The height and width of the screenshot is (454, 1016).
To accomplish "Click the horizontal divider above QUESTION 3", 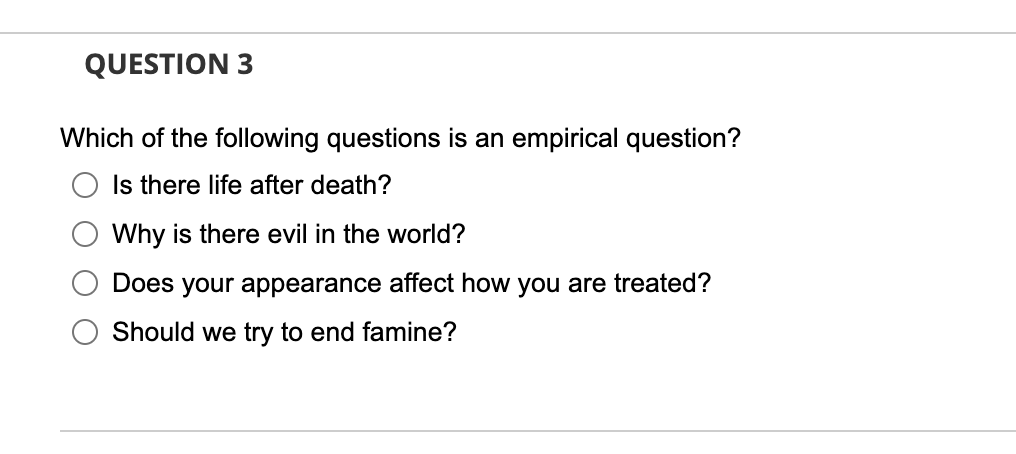I will (508, 32).
